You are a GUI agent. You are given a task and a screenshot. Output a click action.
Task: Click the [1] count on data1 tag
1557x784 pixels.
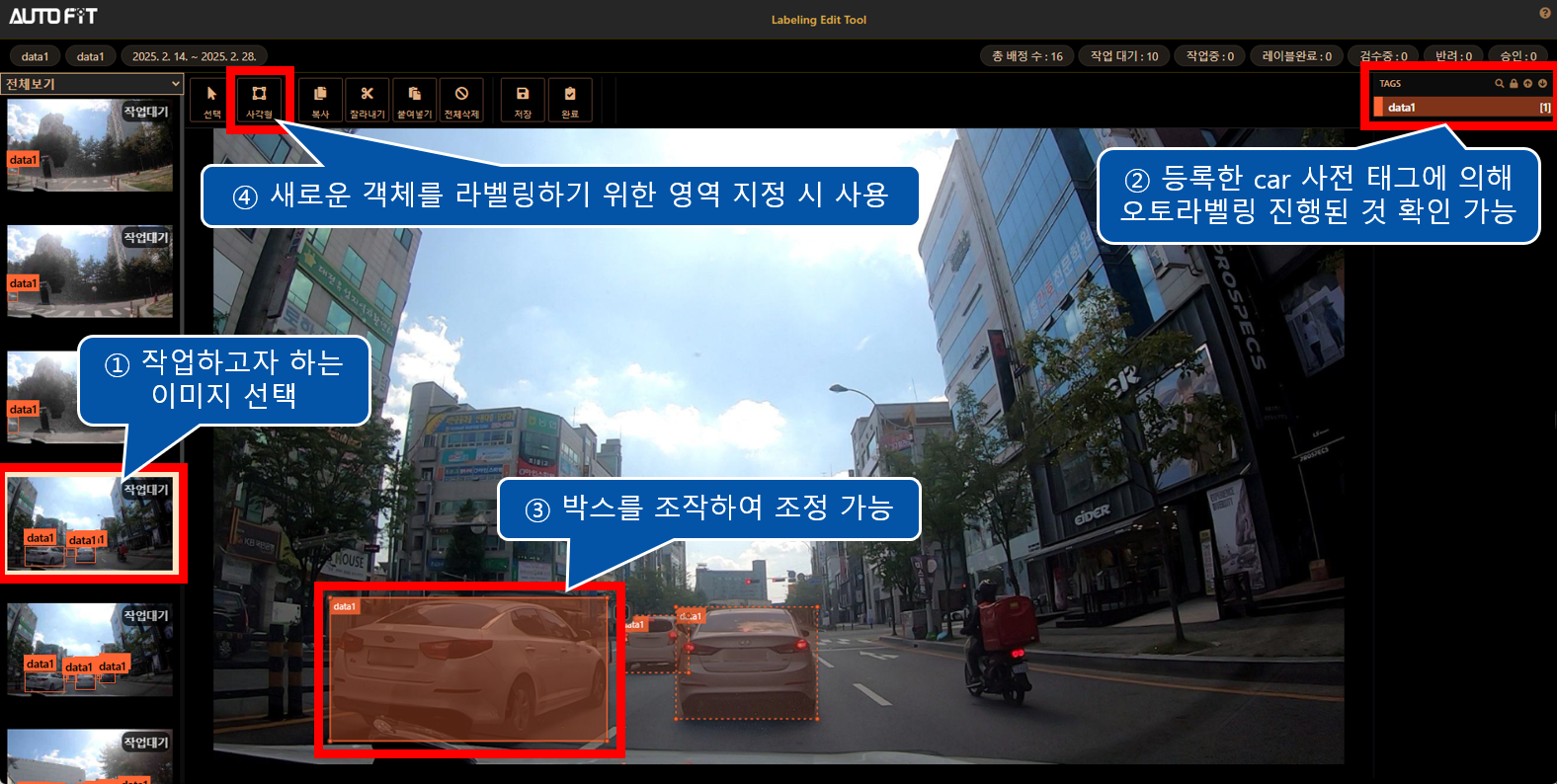coord(1545,108)
